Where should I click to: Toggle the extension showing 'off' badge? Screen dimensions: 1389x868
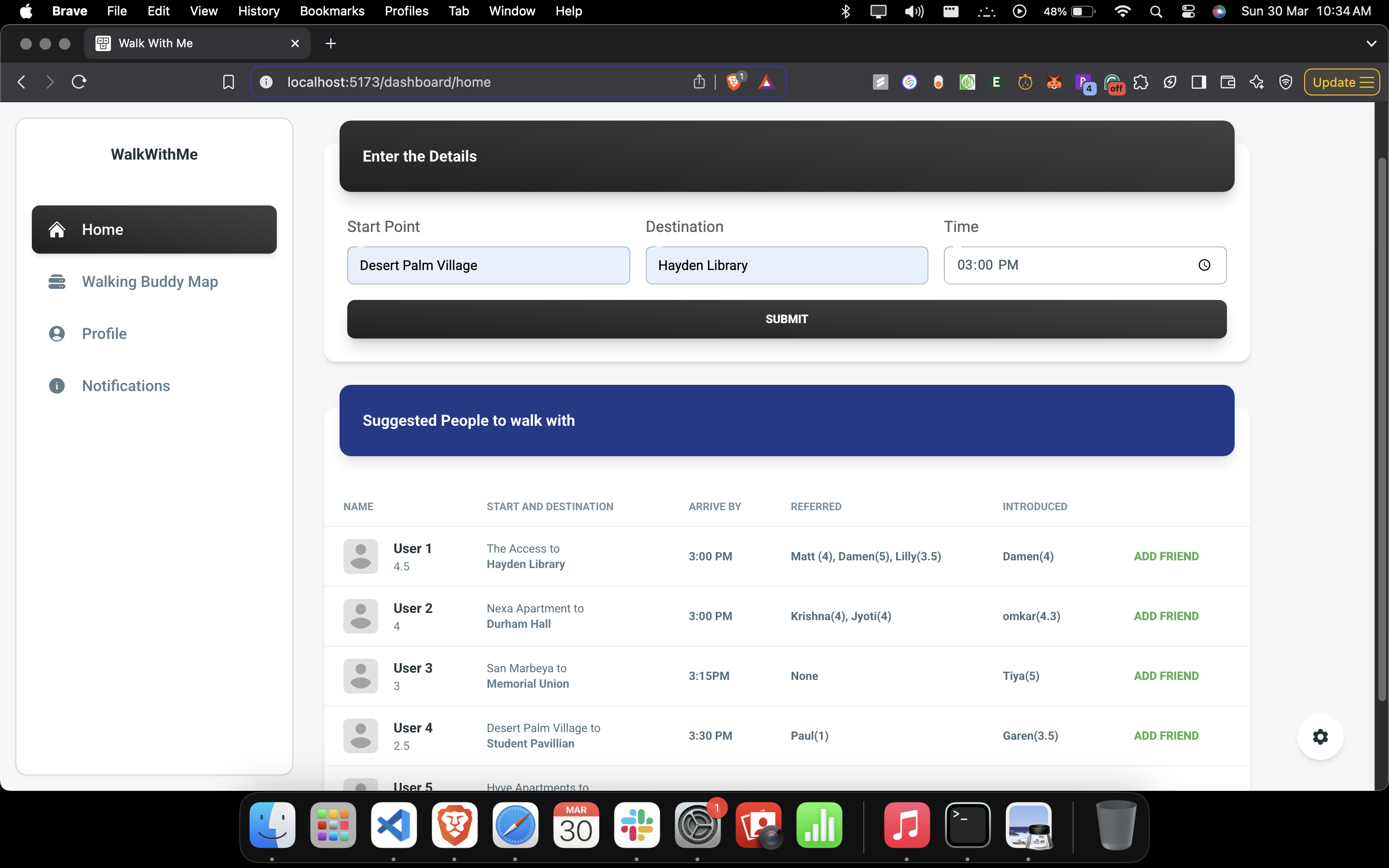coord(1112,82)
